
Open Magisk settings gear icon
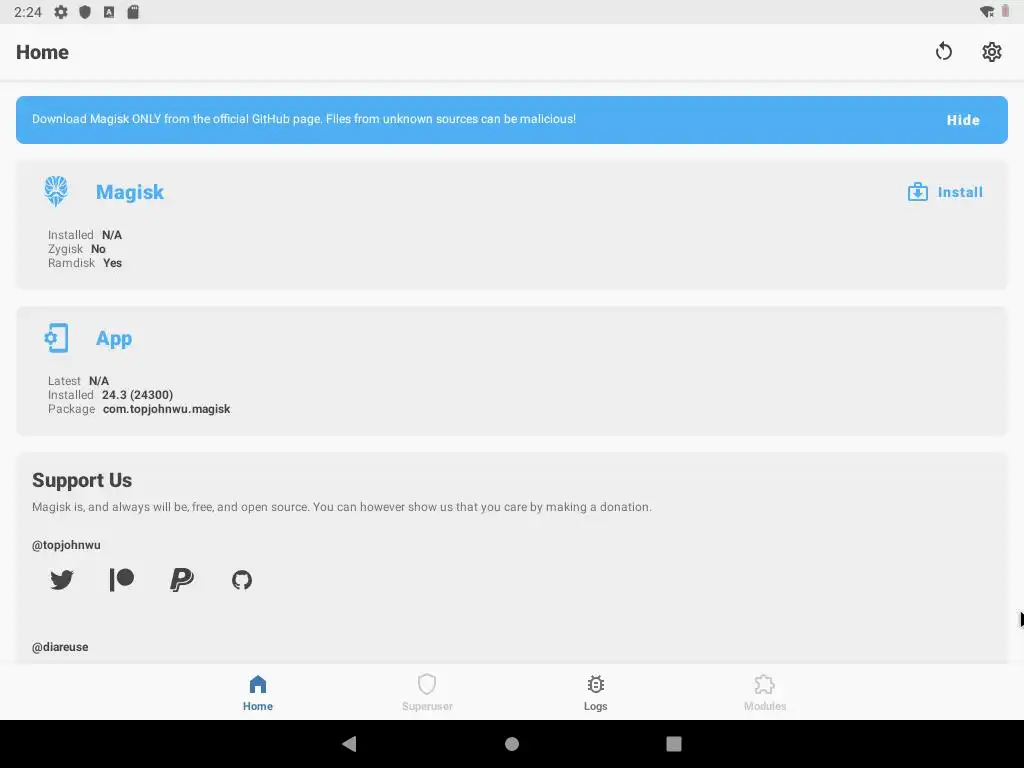click(991, 52)
